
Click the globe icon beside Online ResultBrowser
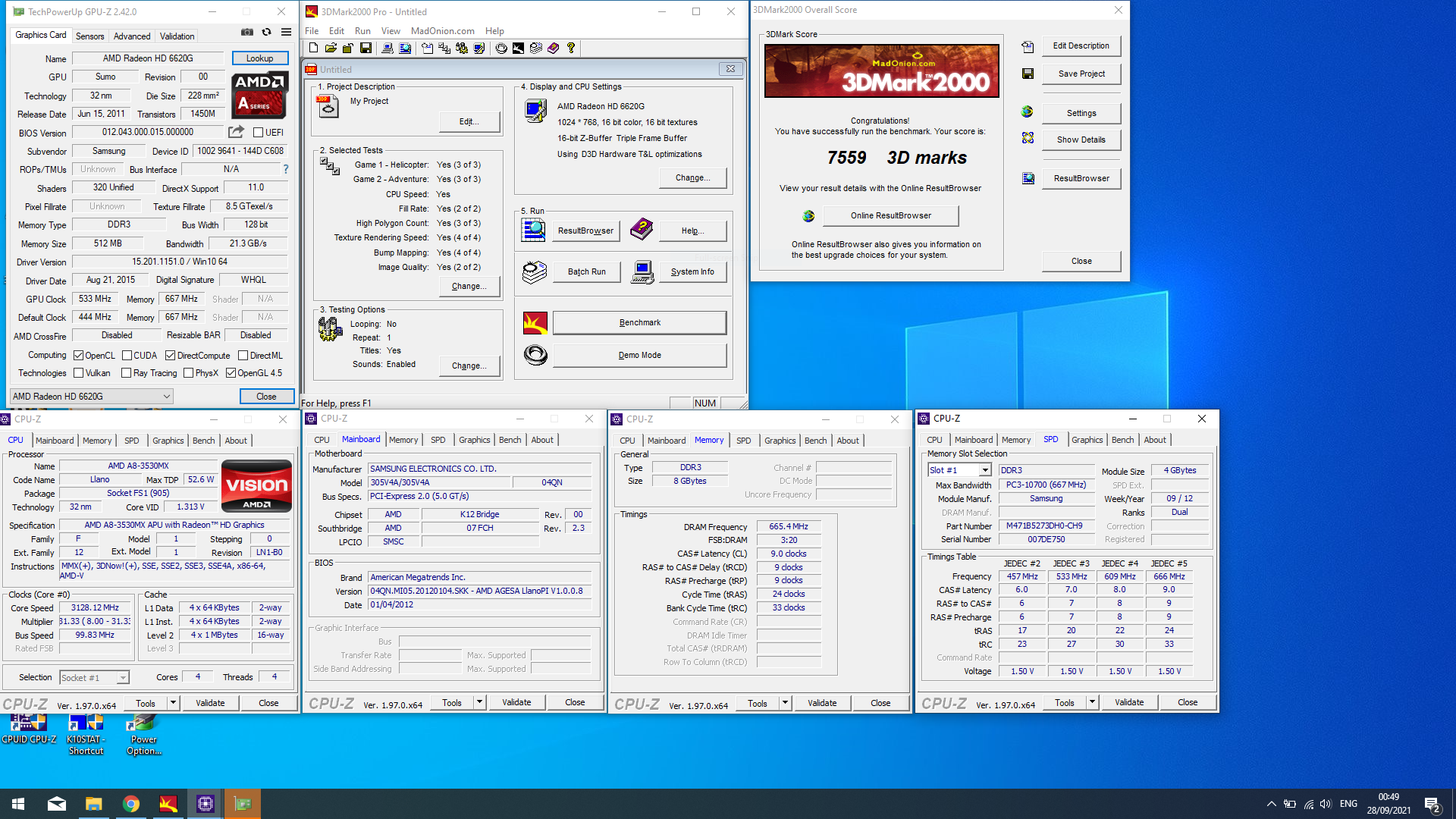[x=808, y=216]
